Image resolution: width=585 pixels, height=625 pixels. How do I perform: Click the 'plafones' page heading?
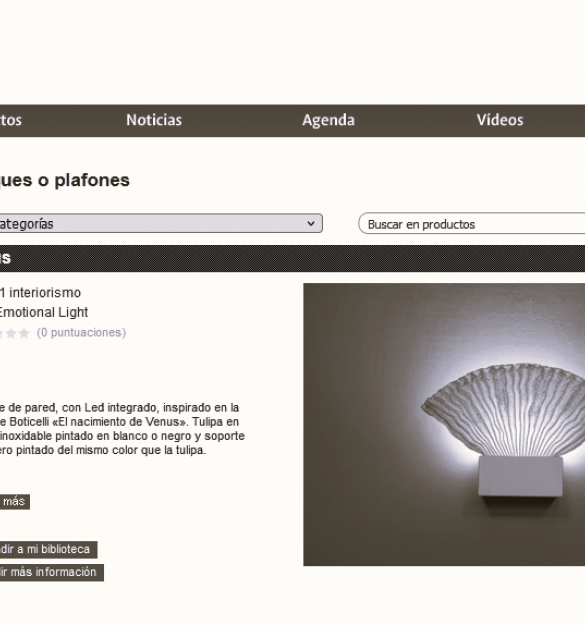tap(65, 181)
